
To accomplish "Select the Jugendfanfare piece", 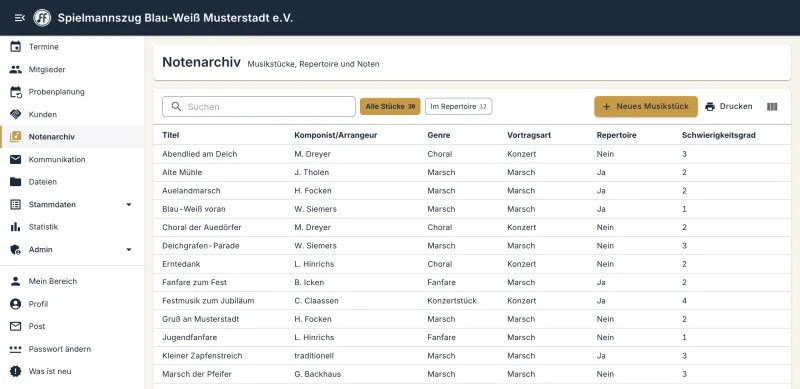I will point(472,337).
